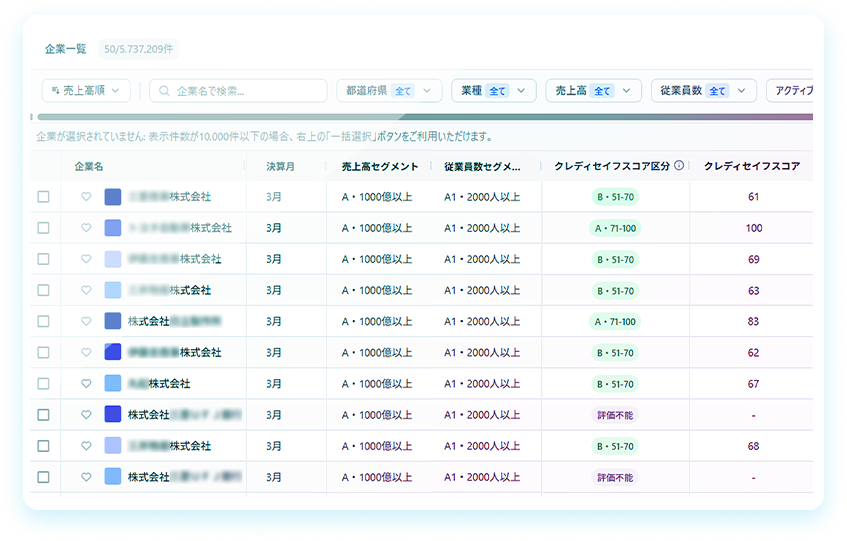Click the クレディセイフスコア区分 column header
This screenshot has width=847, height=541.
click(x=612, y=166)
